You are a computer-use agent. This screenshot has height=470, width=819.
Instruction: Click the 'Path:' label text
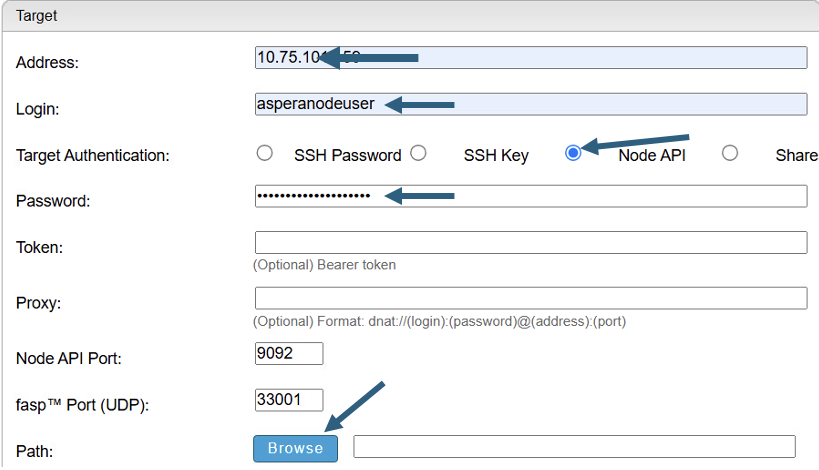point(34,451)
